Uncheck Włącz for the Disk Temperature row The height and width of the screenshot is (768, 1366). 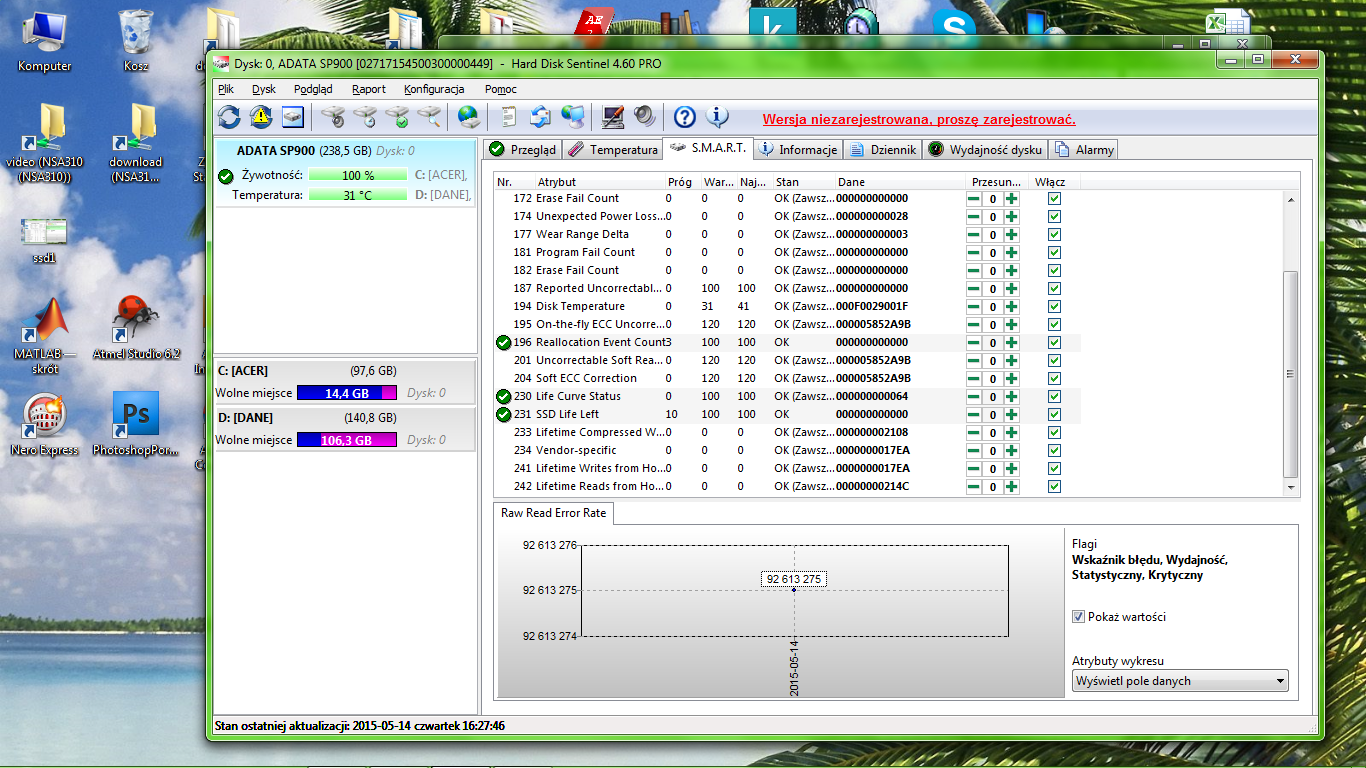[1054, 306]
